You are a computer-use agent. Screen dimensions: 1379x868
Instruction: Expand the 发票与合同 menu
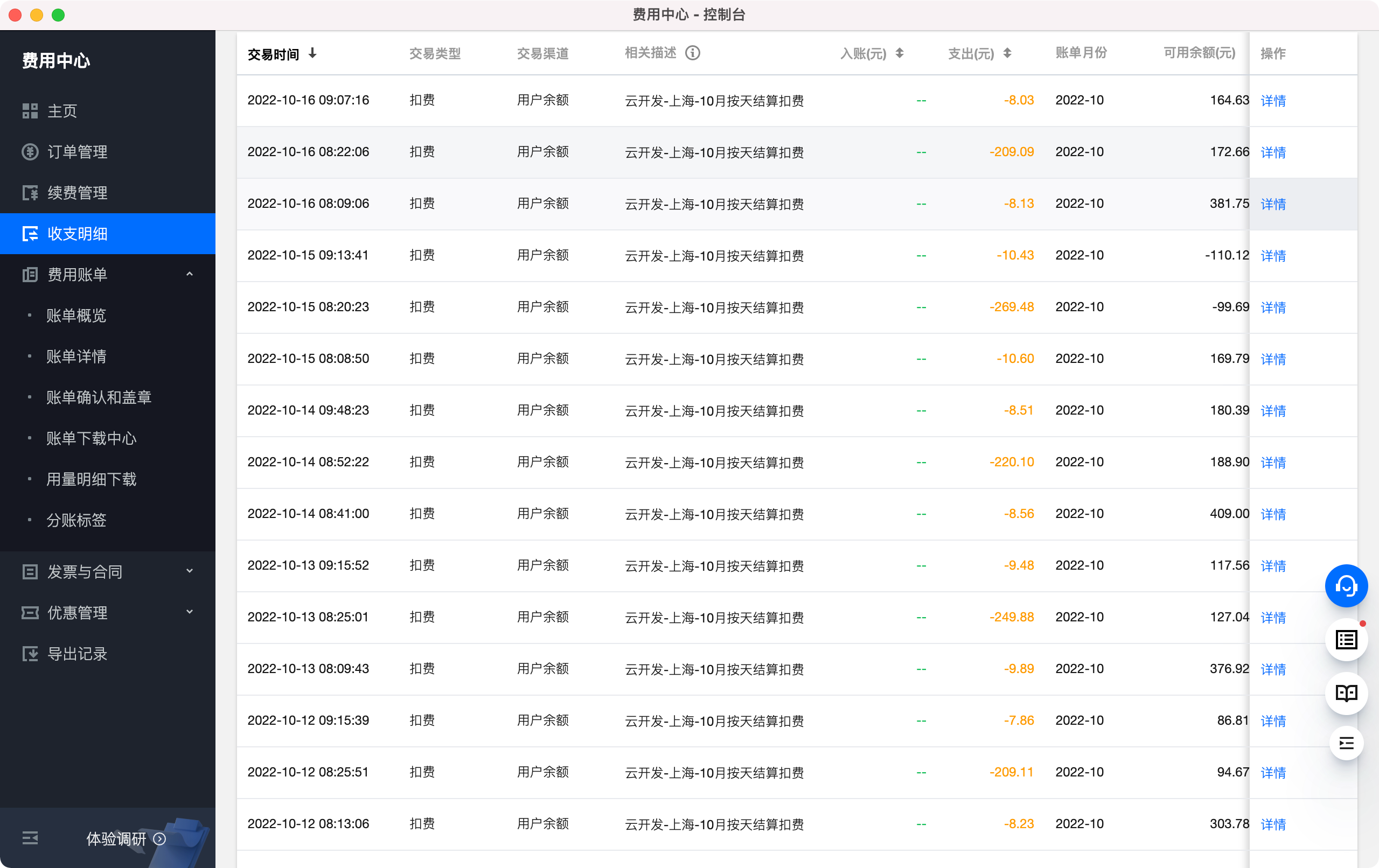point(190,571)
